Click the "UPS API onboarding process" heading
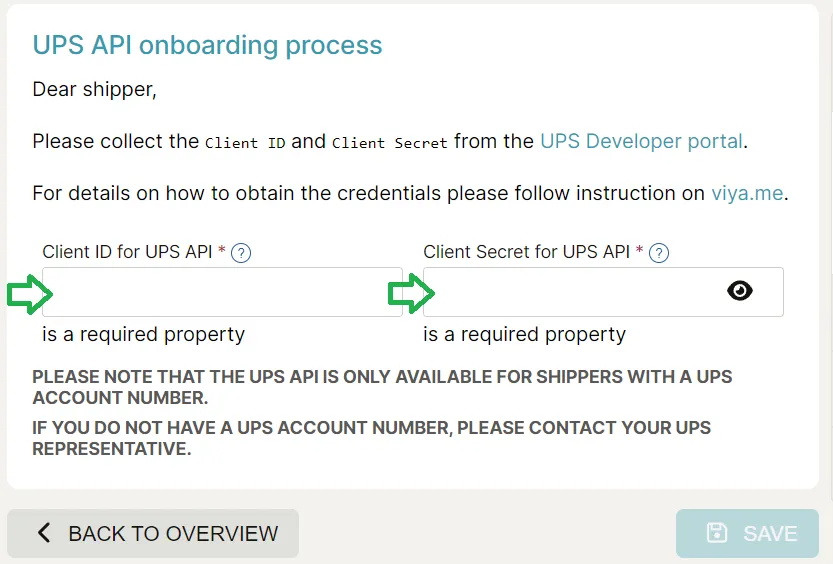833x564 pixels. click(207, 45)
